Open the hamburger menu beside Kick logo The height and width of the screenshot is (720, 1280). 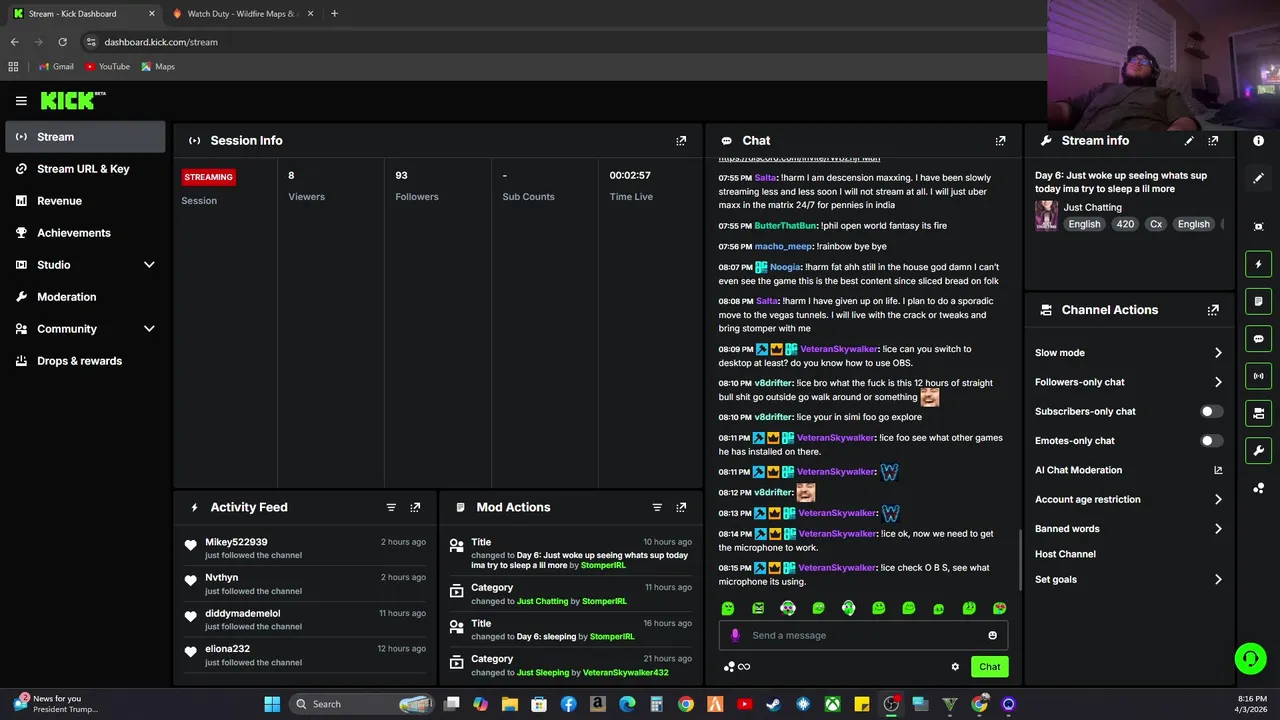pyautogui.click(x=21, y=101)
